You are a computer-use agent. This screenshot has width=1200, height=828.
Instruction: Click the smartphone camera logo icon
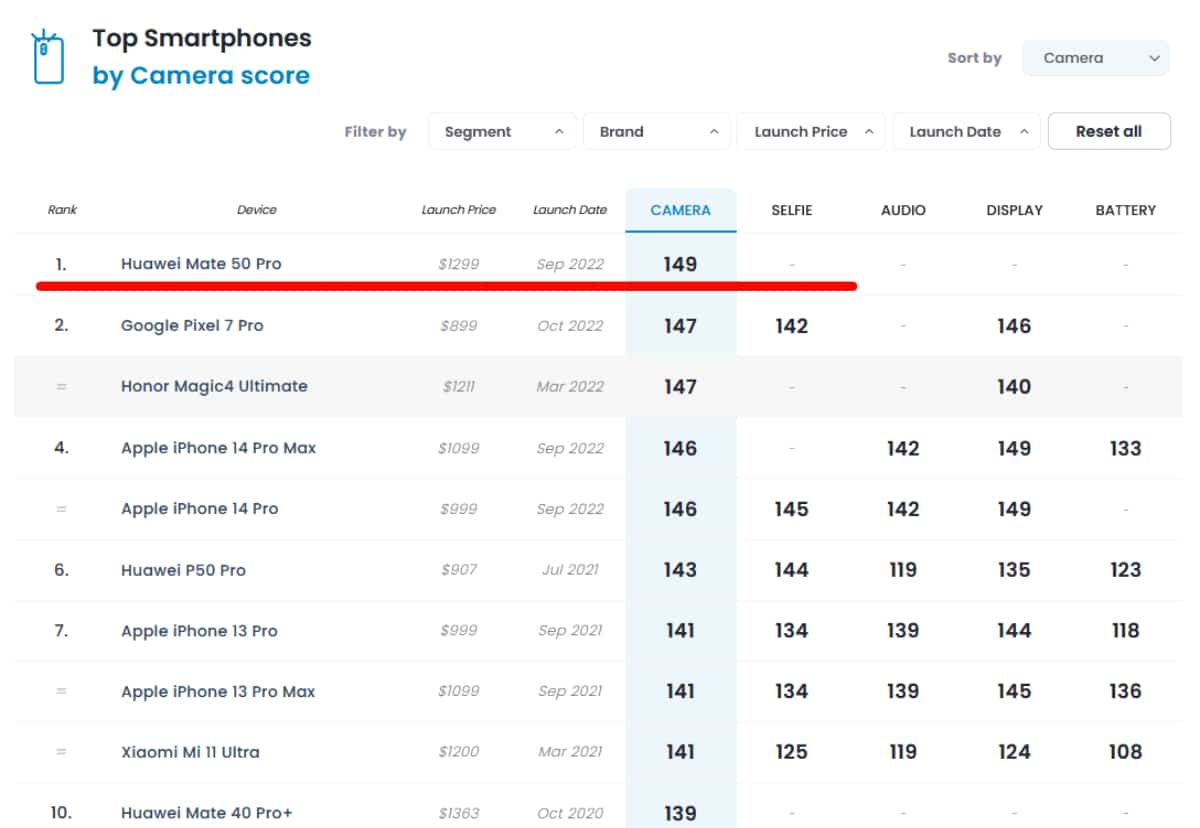[x=48, y=58]
